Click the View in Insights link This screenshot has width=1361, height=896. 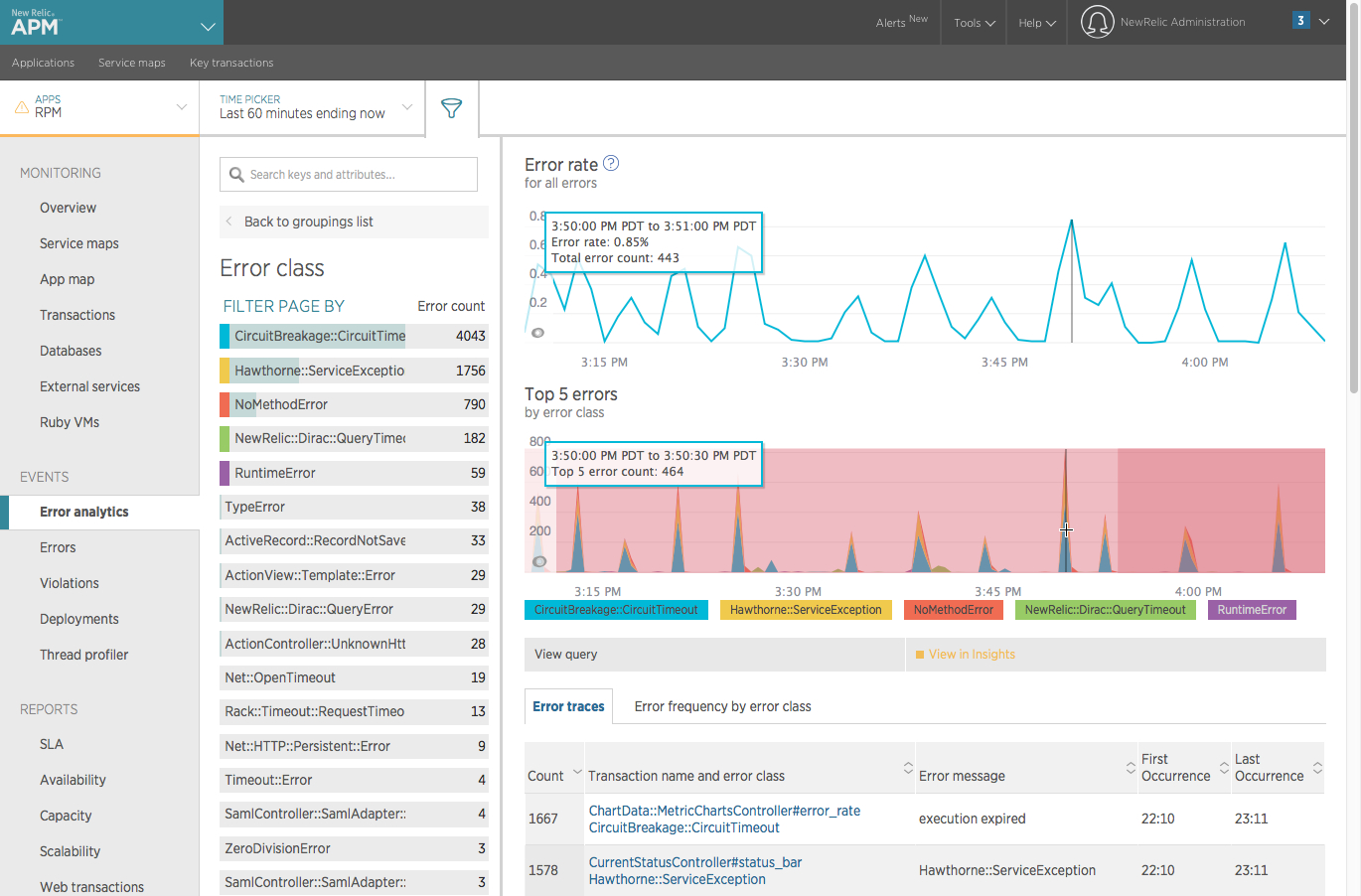[x=971, y=655]
